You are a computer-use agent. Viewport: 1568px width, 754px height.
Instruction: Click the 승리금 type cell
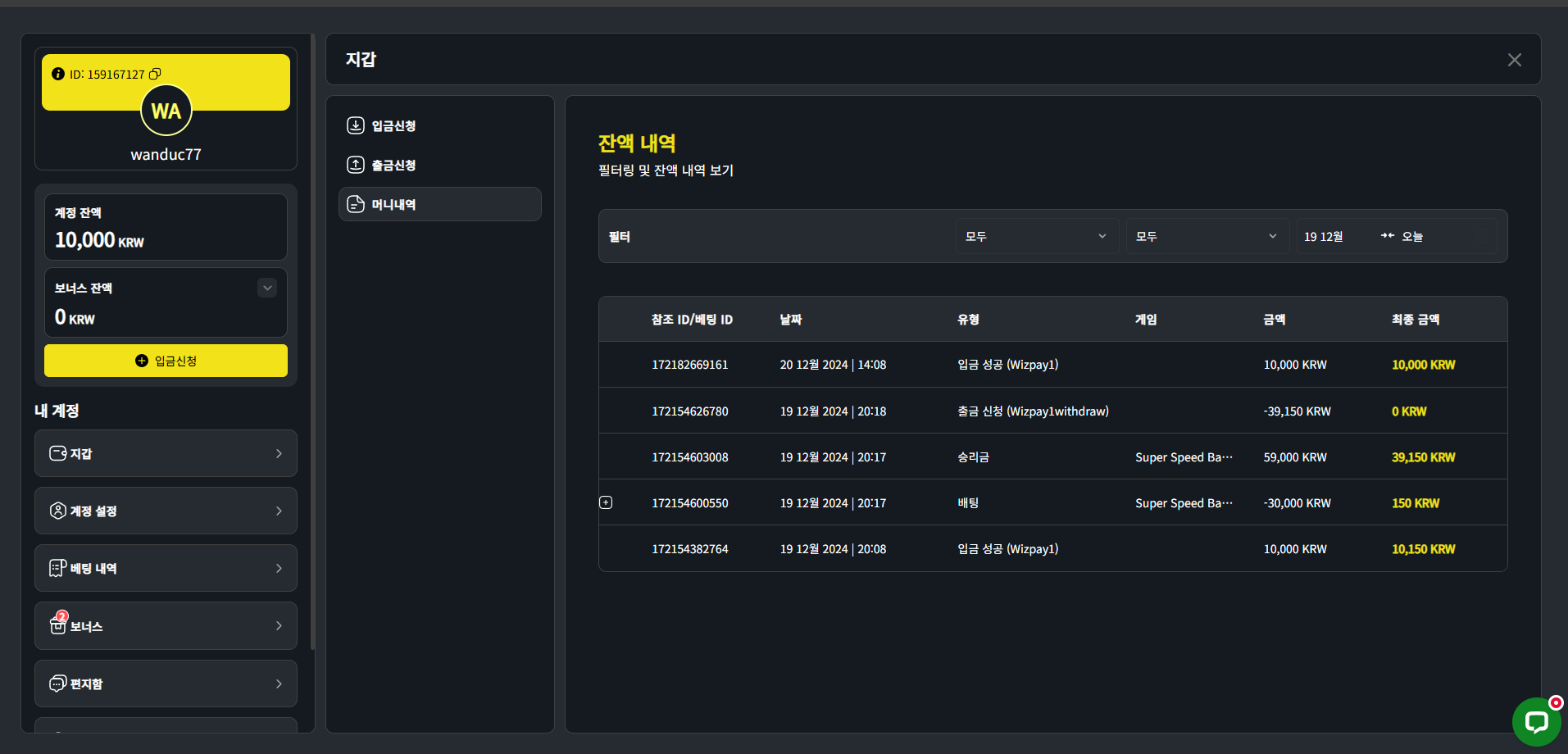(x=973, y=457)
